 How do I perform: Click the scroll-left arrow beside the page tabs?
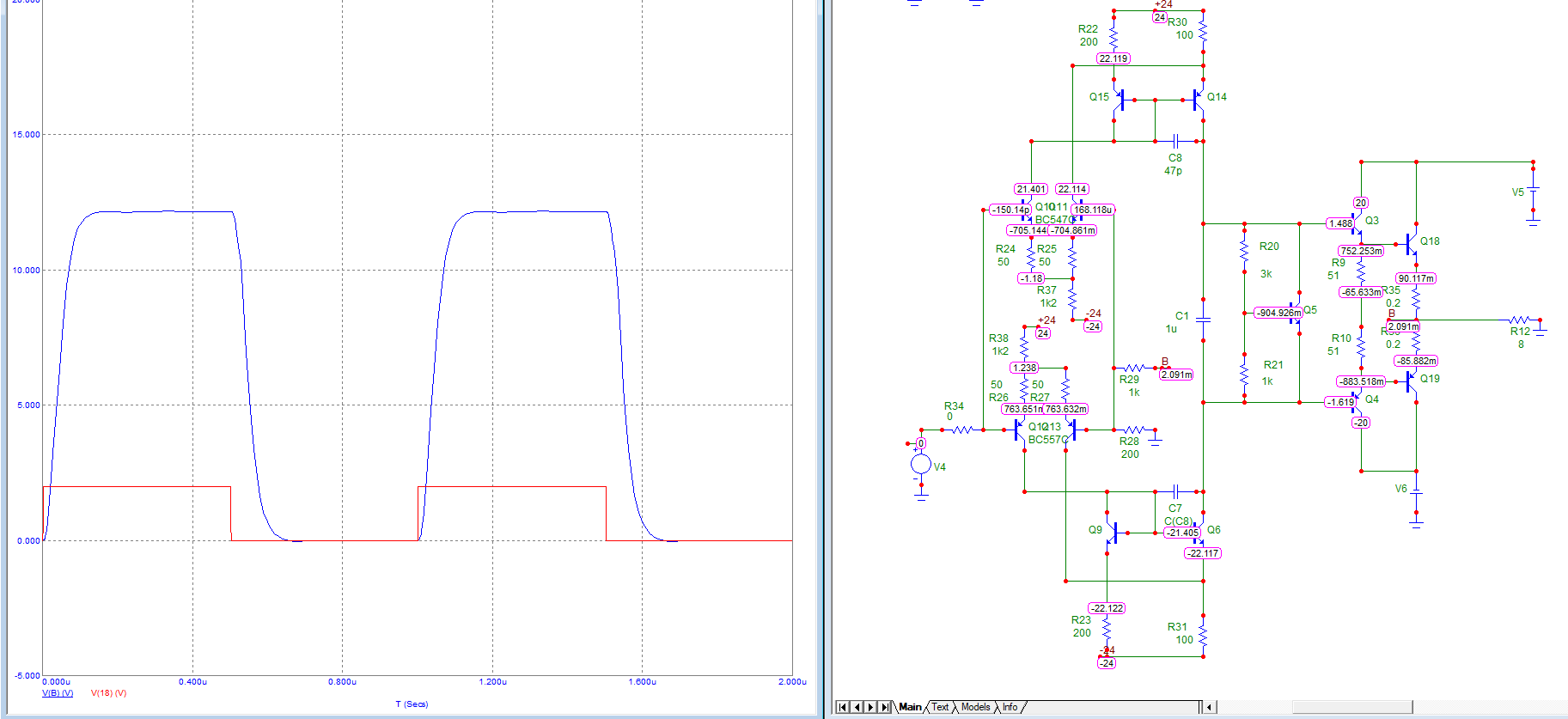pos(1210,707)
